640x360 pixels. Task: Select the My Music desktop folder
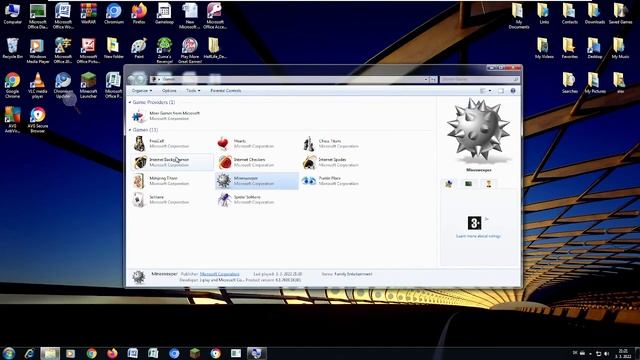pyautogui.click(x=620, y=48)
